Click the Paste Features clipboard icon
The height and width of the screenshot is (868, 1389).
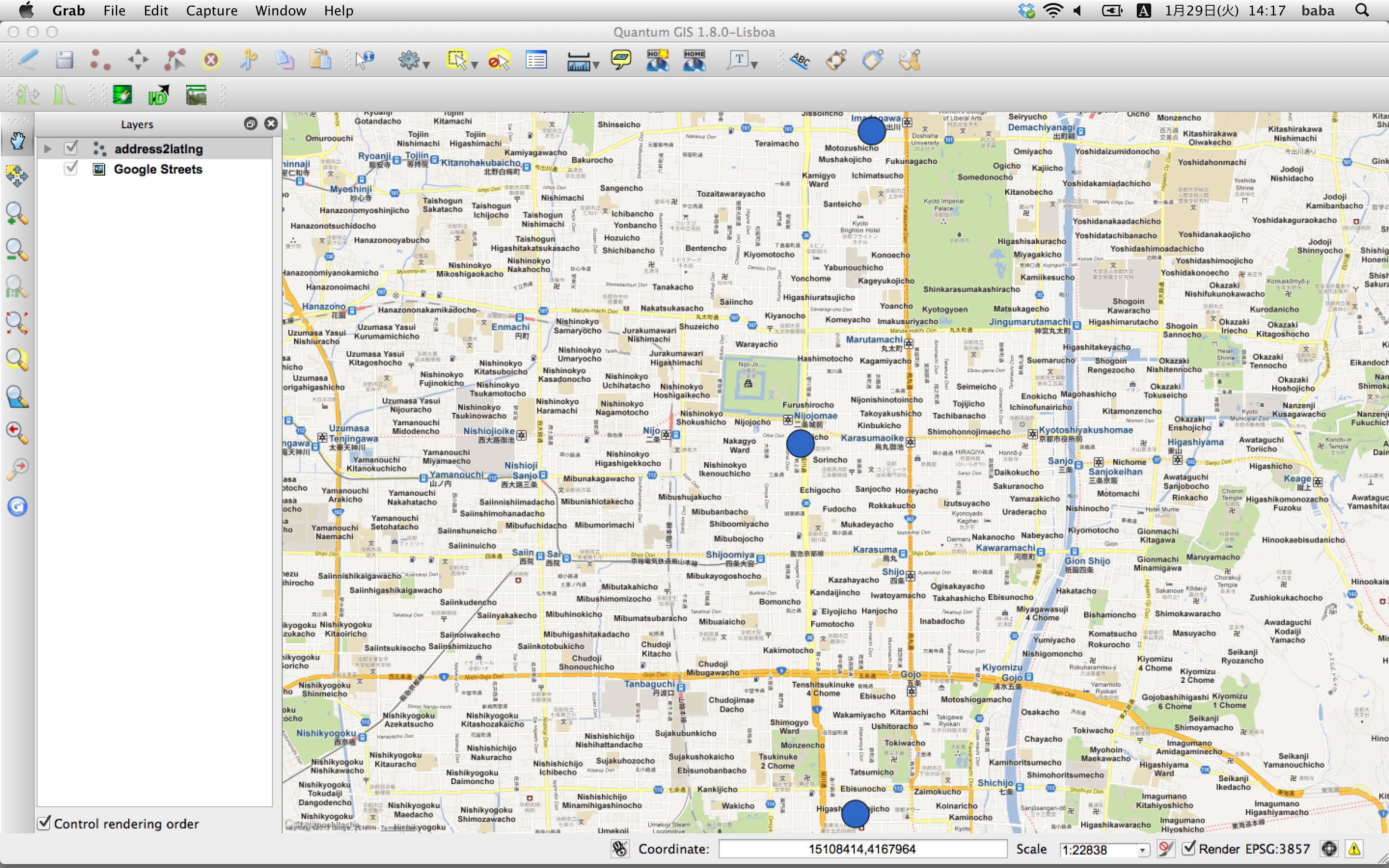coord(320,60)
